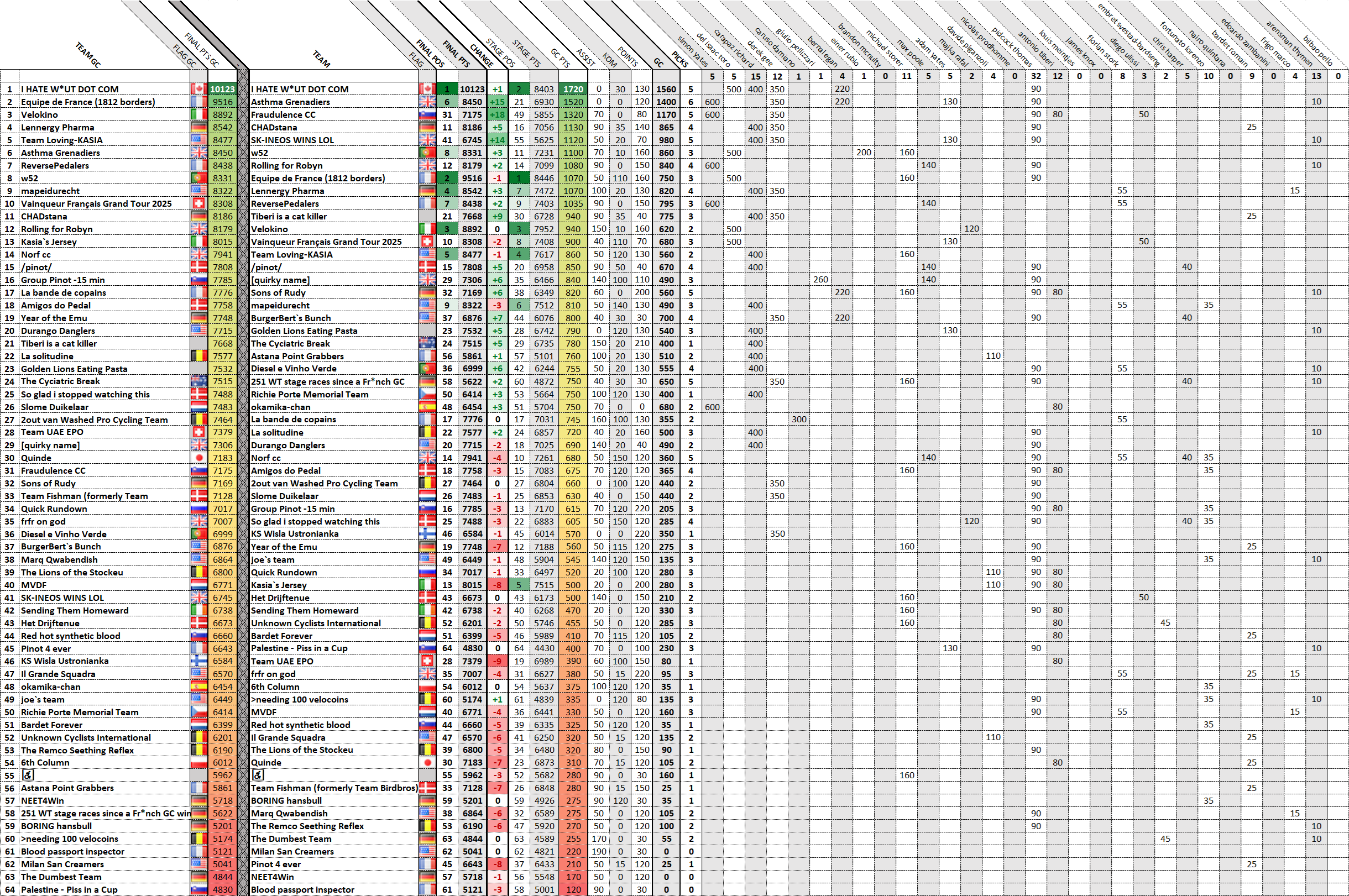
Task: Select the FINAL PTS GC diagonal header
Action: [201, 50]
